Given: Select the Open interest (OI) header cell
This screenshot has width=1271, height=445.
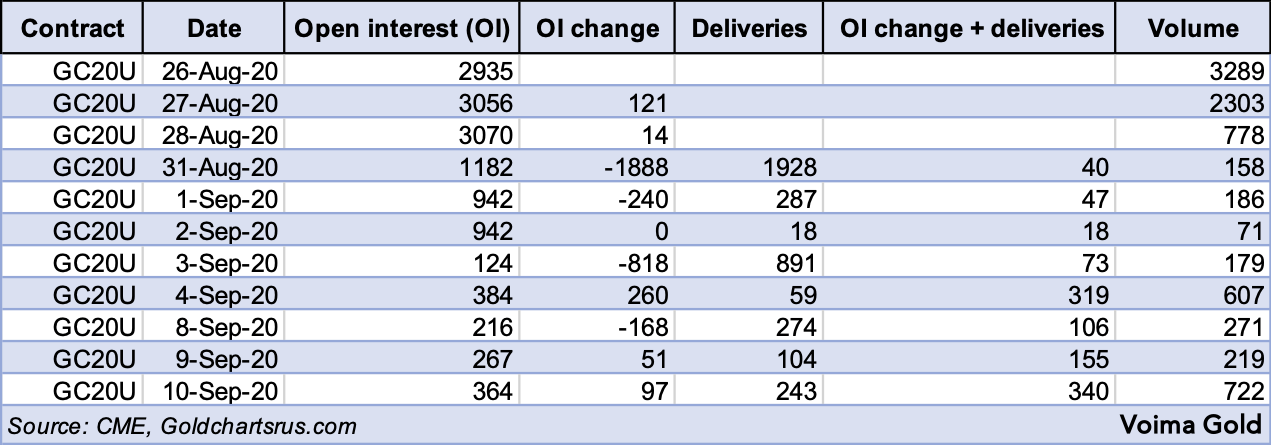Looking at the screenshot, I should (x=402, y=28).
